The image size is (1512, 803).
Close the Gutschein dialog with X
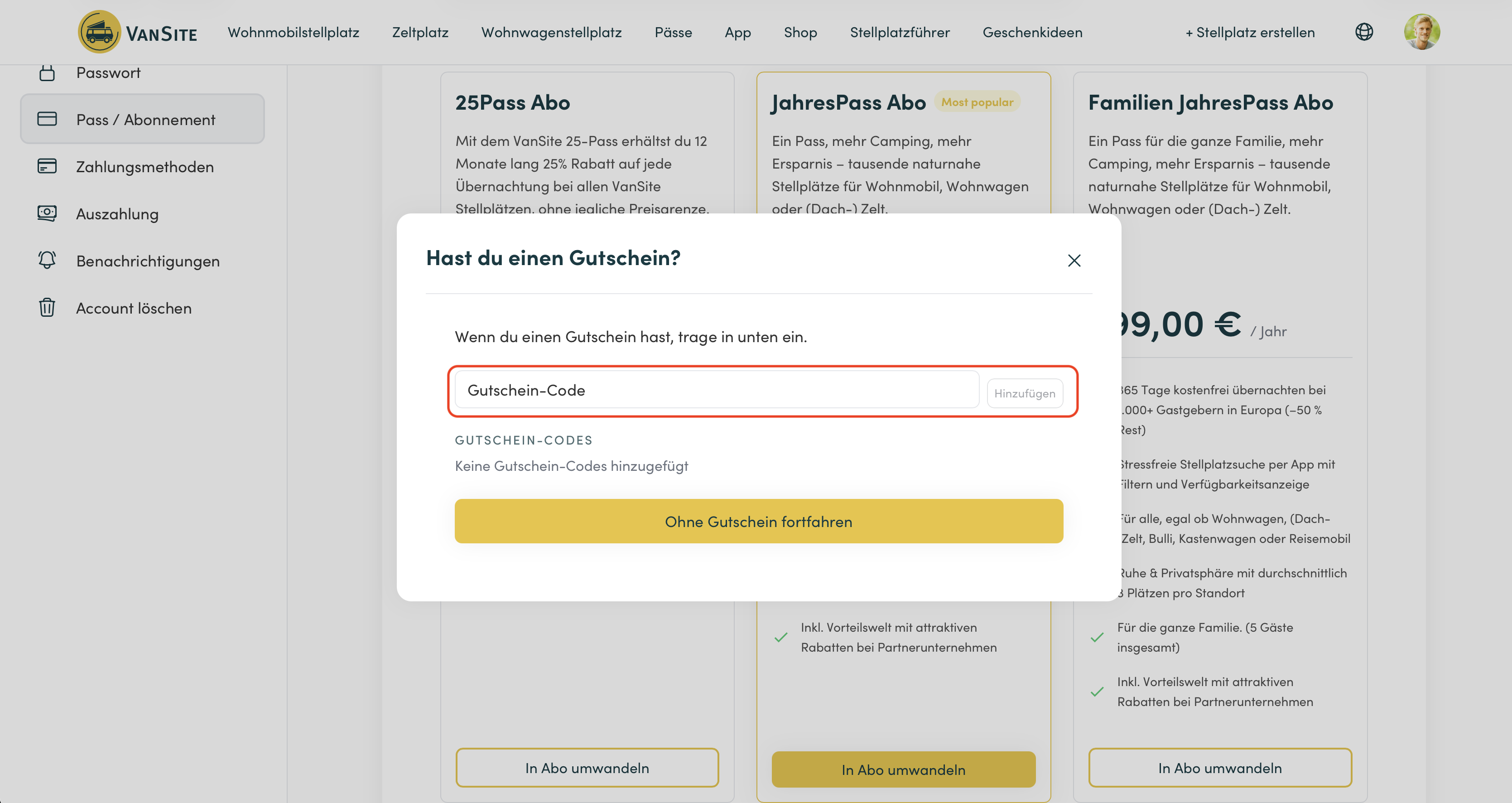click(x=1074, y=260)
